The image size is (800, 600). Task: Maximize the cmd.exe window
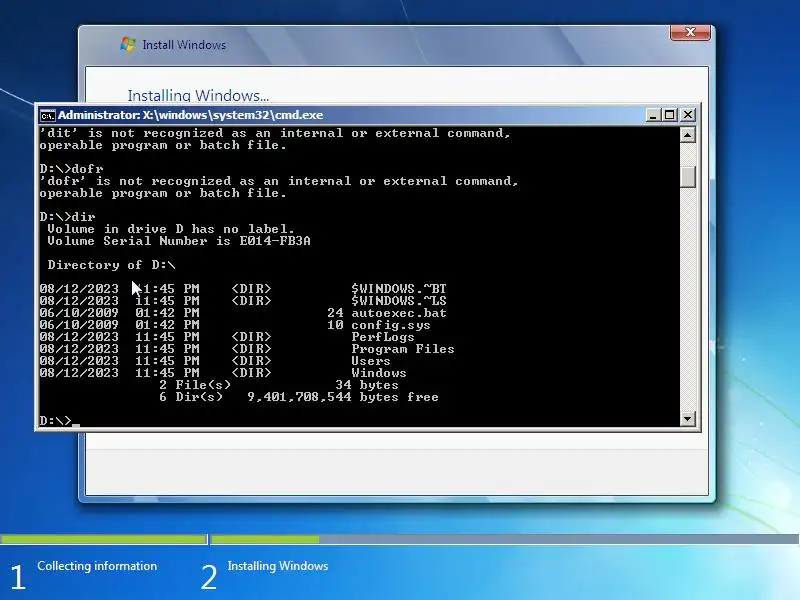click(670, 115)
